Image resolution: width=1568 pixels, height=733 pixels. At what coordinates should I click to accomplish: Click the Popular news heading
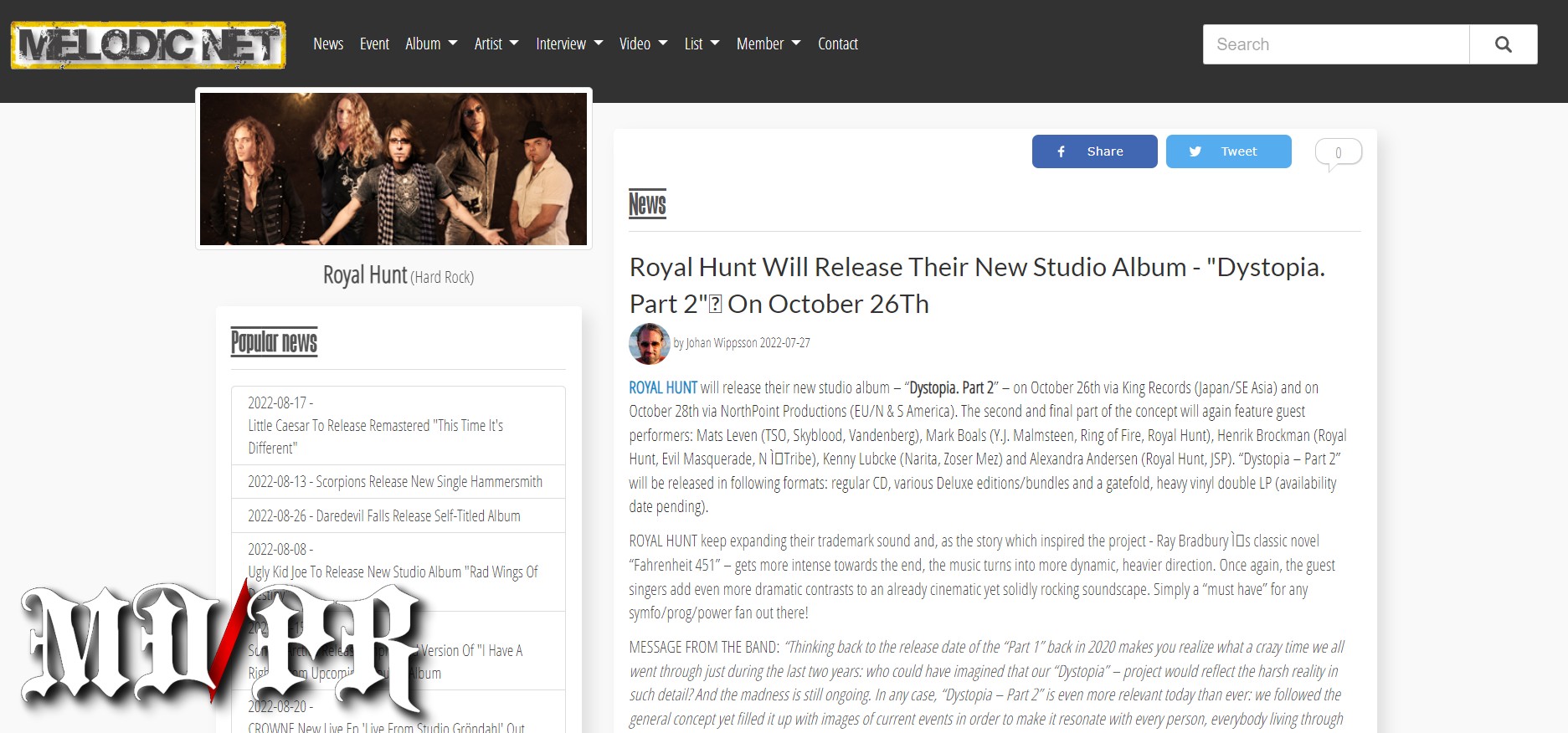tap(274, 341)
